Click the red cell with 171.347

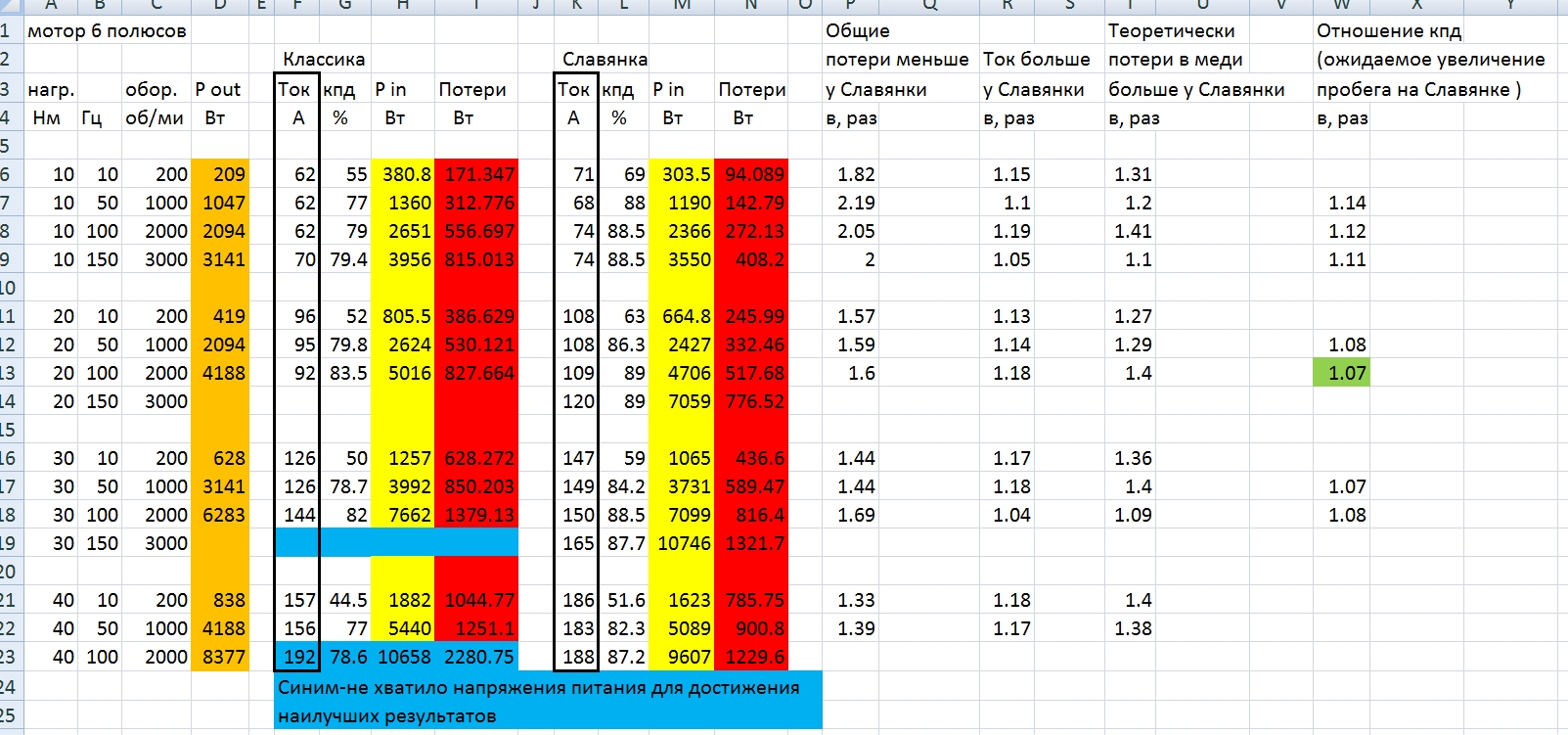click(x=476, y=174)
